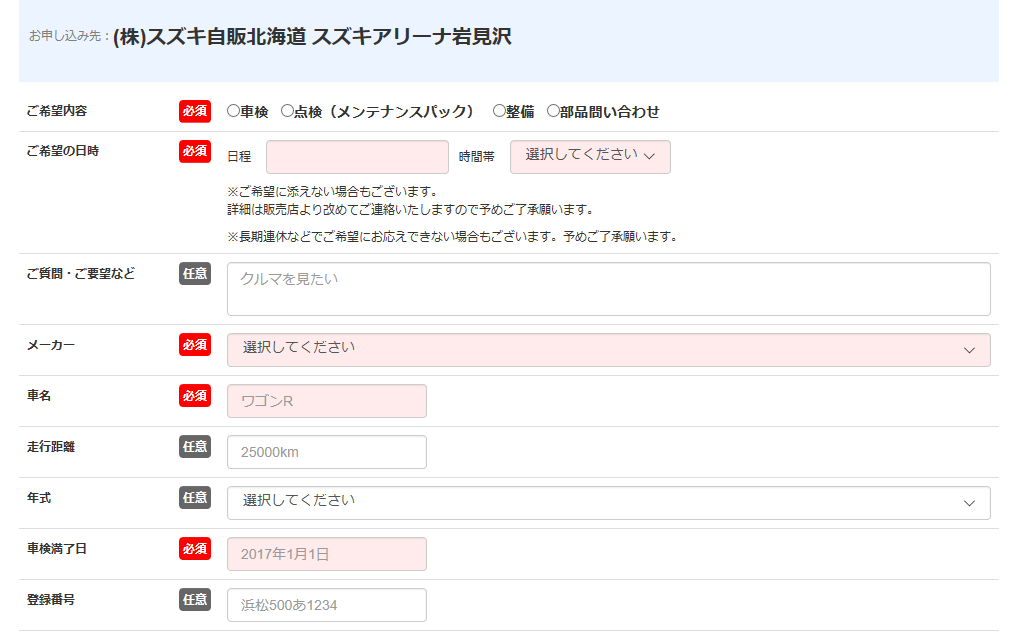Pick the 部品問い合わせ radio button

[x=553, y=111]
